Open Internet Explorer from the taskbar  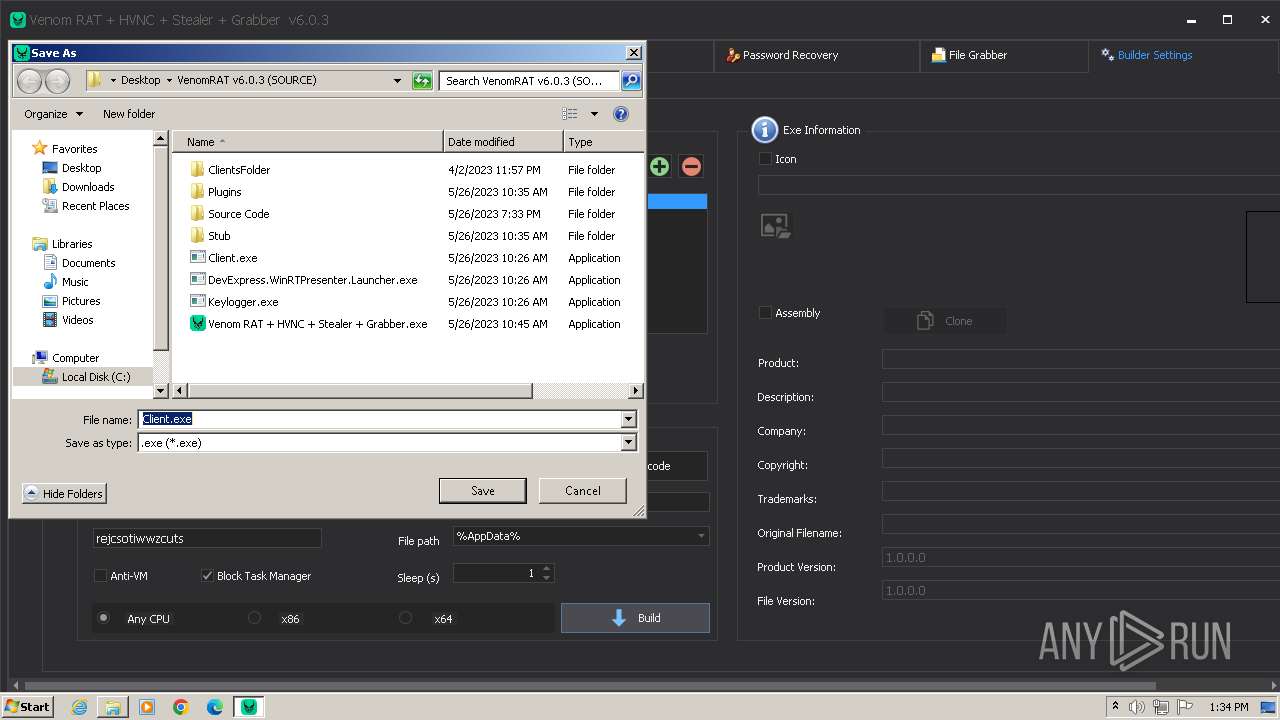click(79, 707)
